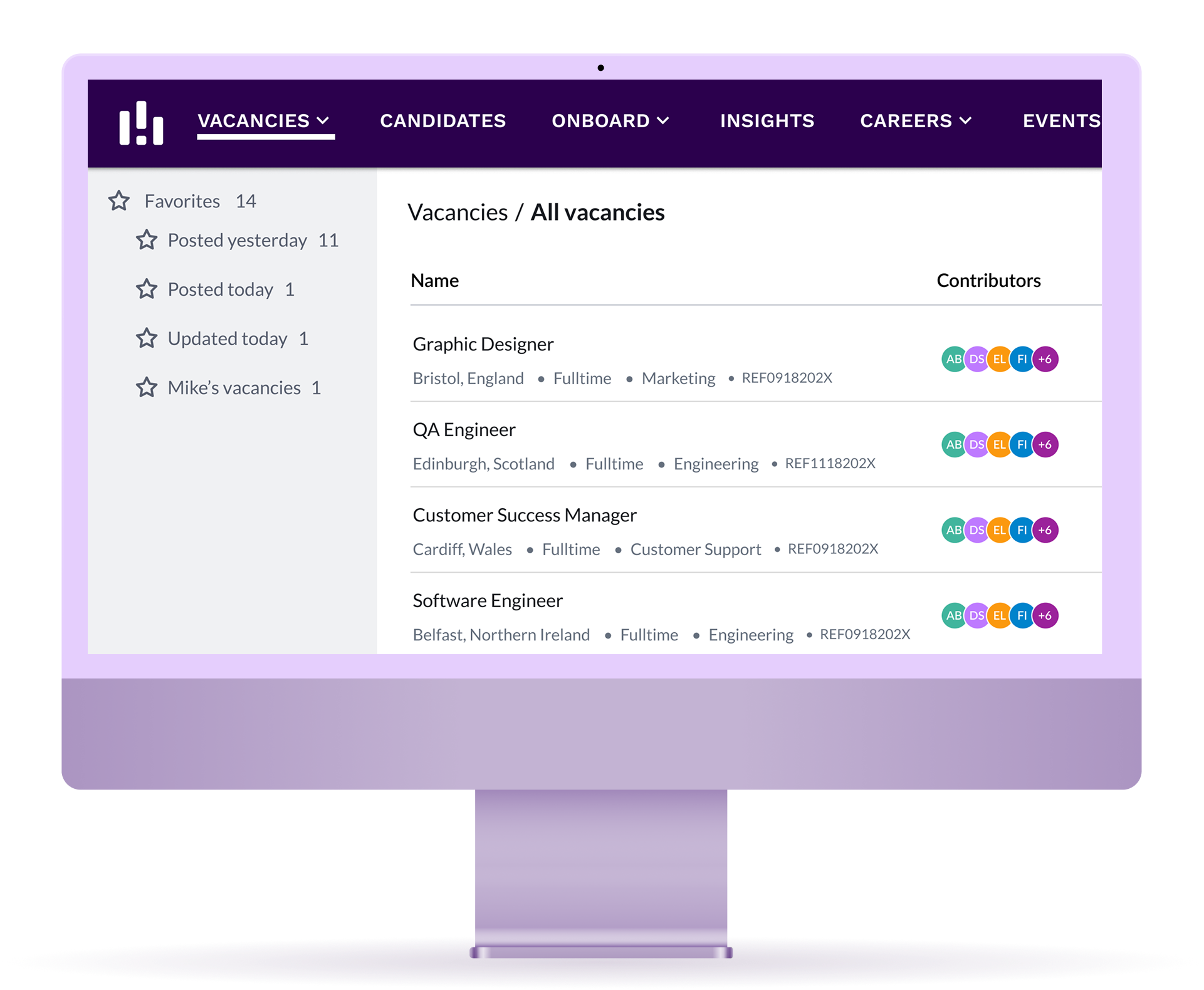Viewport: 1204px width, 990px height.
Task: Click EL avatar in Customer Success Manager row
Action: (x=998, y=530)
